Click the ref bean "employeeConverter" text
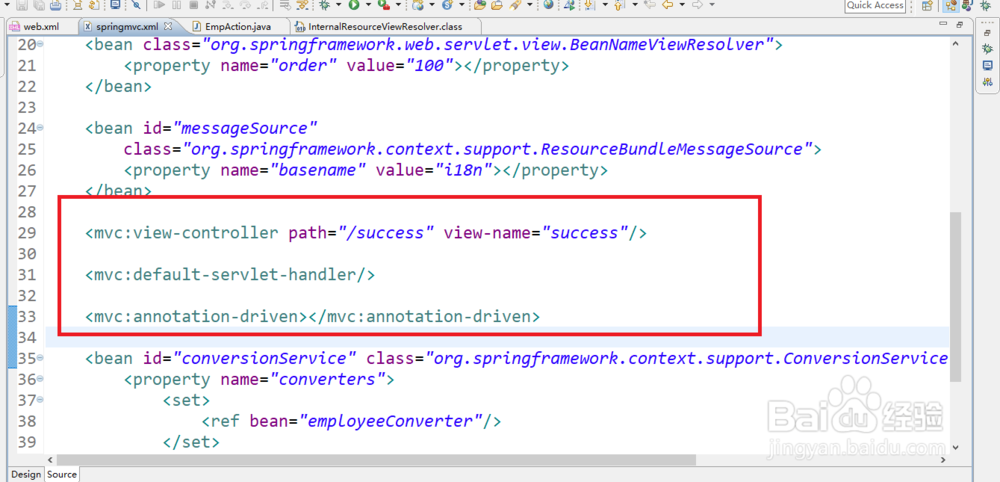The height and width of the screenshot is (482, 1000). tap(391, 421)
